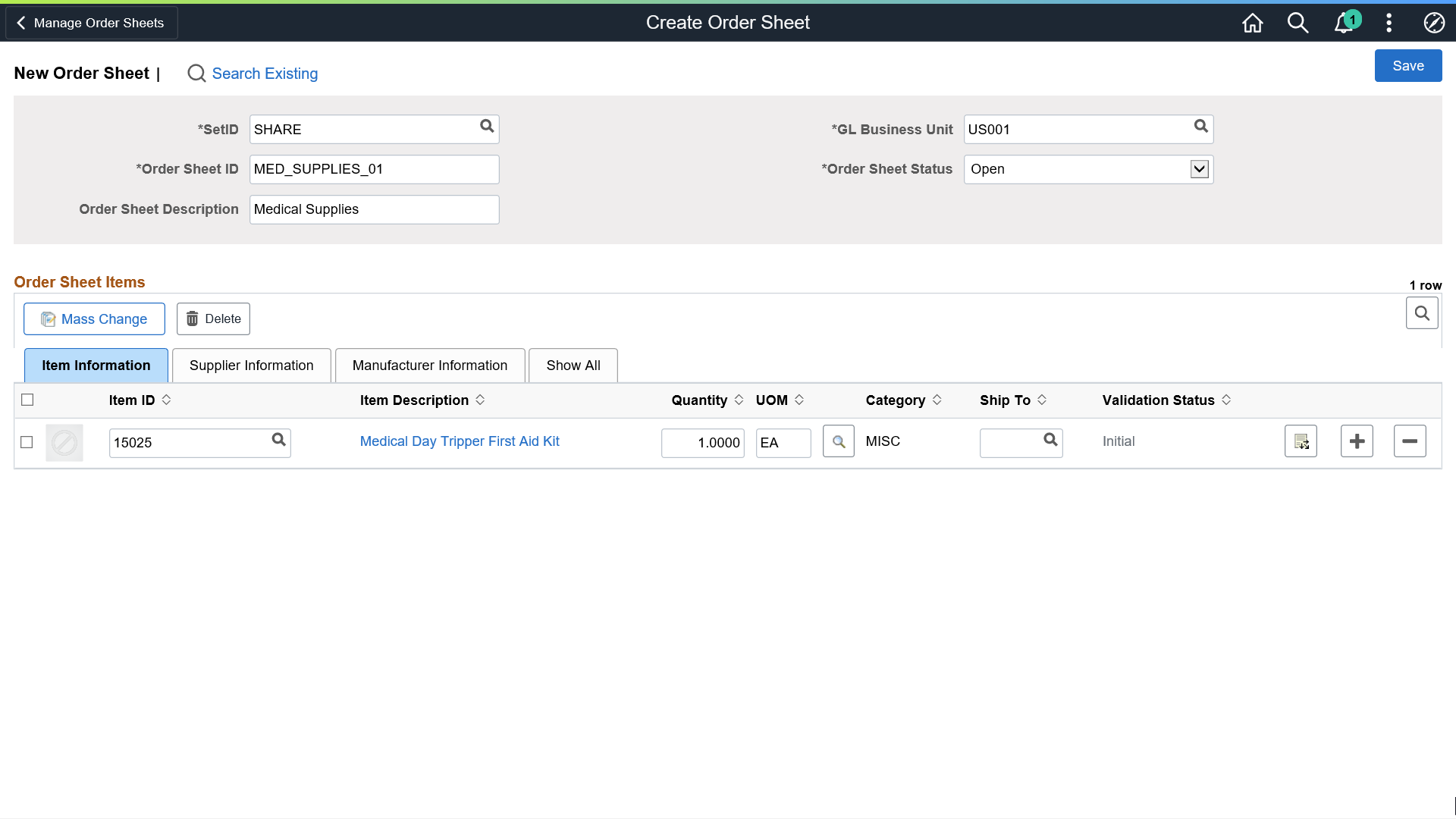Select all rows with the header checkbox
The image size is (1456, 819).
[x=27, y=400]
